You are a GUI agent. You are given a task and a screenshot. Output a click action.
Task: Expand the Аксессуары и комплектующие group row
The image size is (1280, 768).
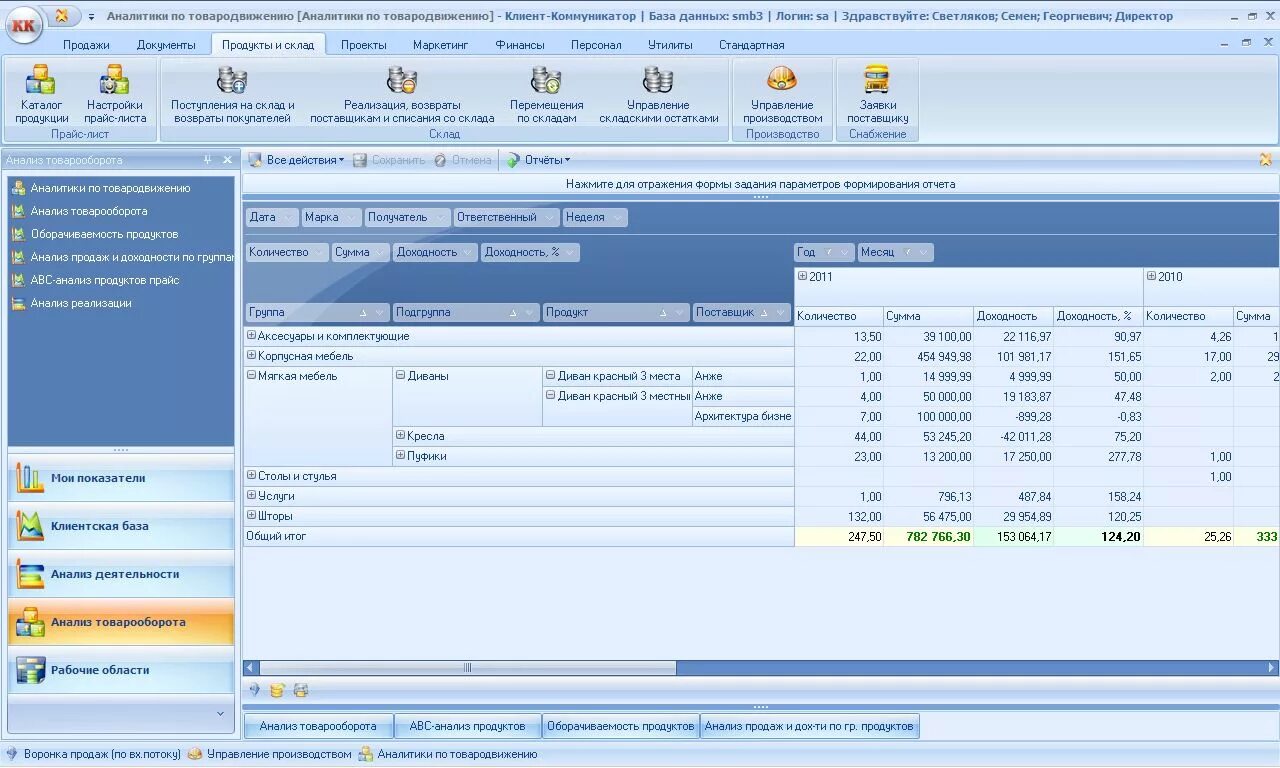tap(251, 336)
